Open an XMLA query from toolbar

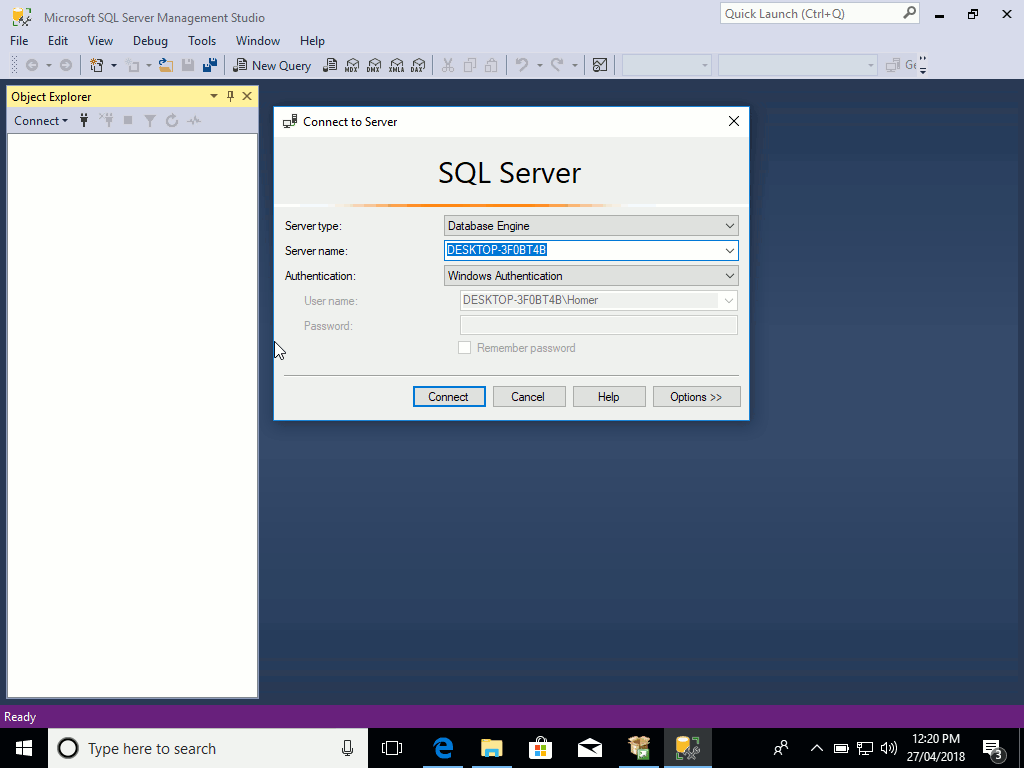tap(396, 65)
